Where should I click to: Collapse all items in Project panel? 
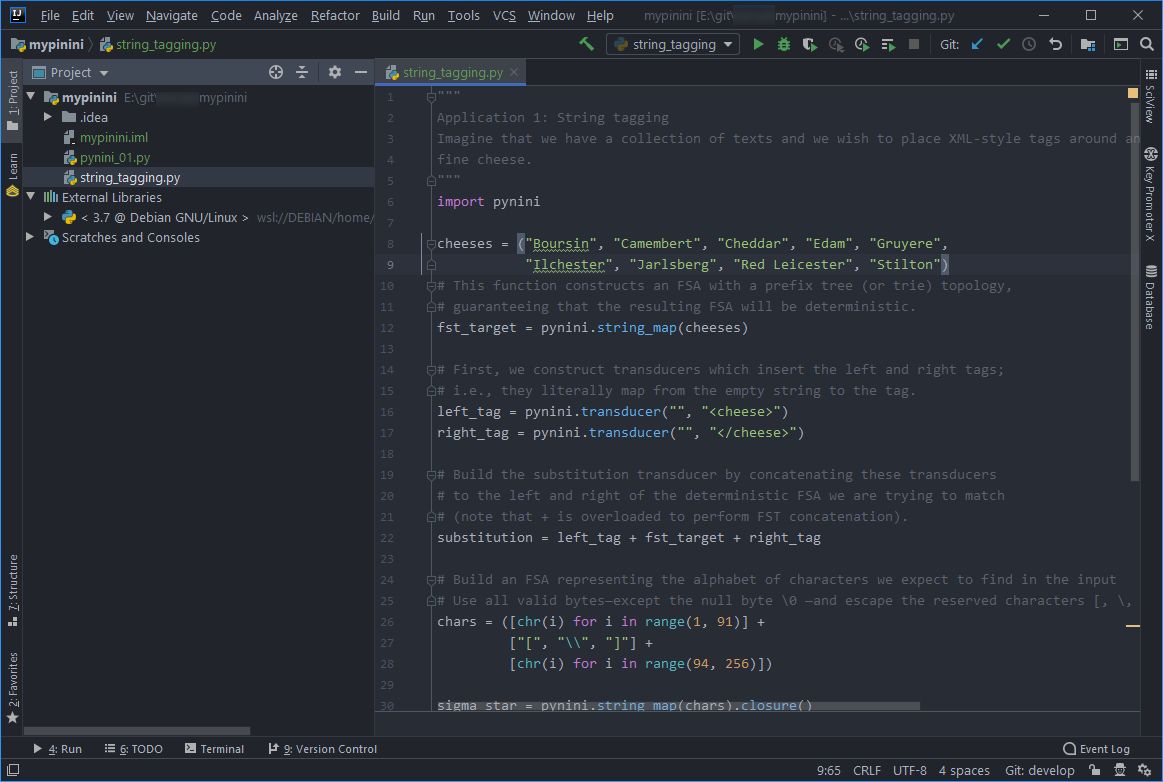pyautogui.click(x=301, y=72)
